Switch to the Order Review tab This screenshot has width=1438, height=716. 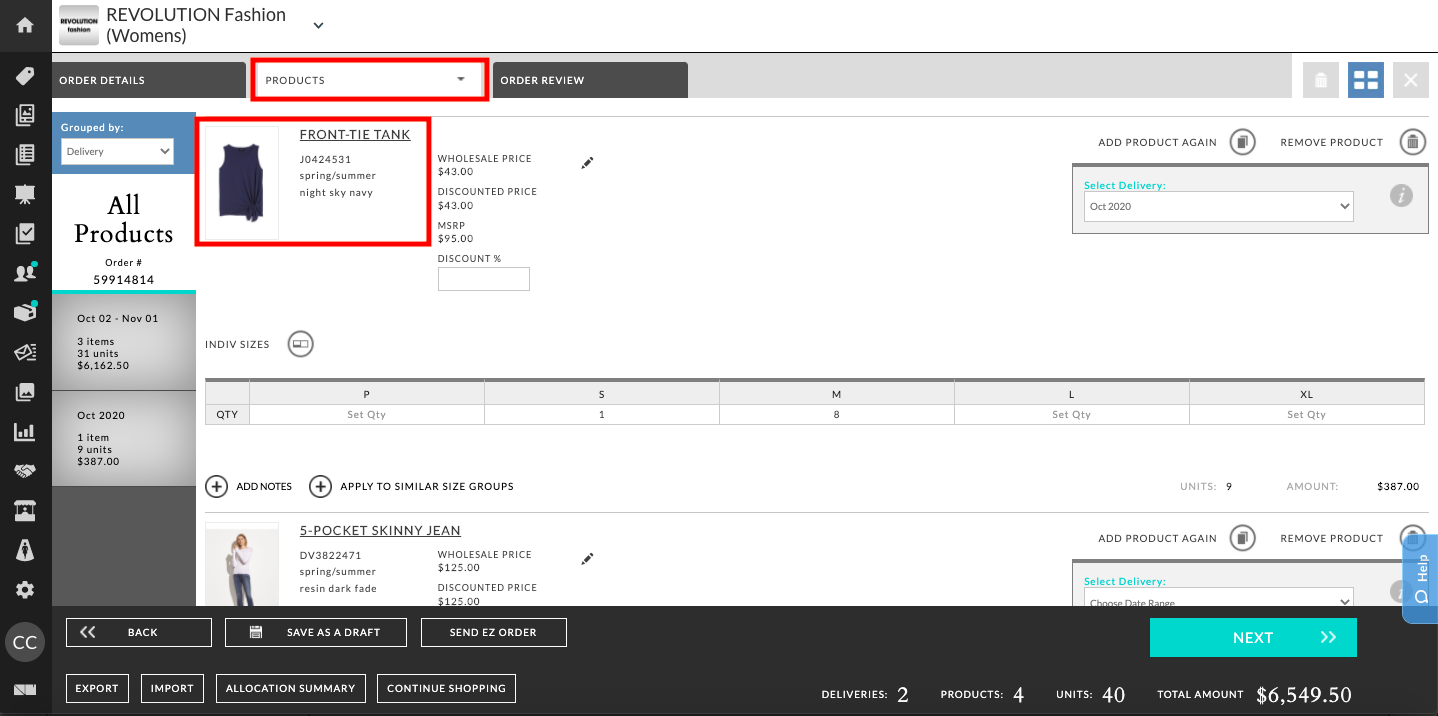pyautogui.click(x=590, y=80)
